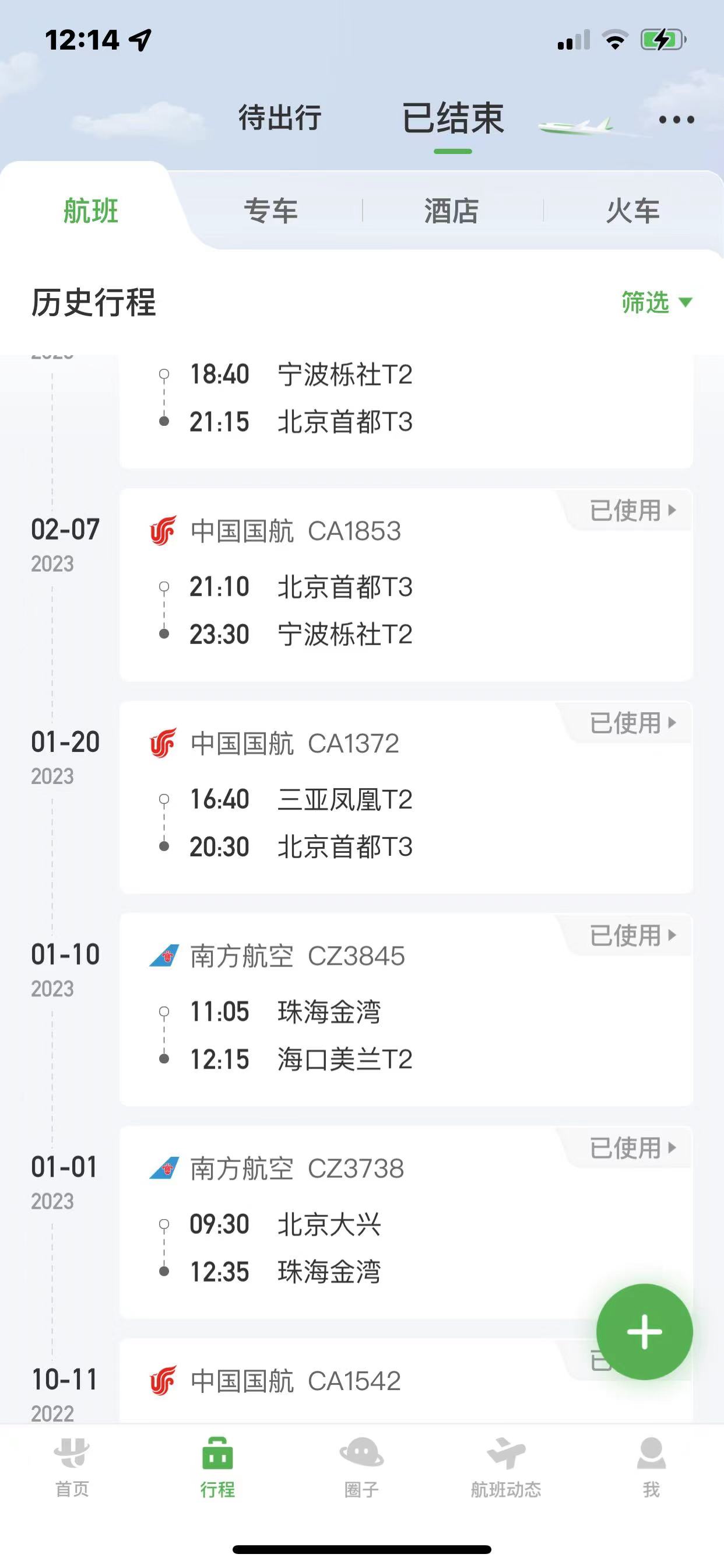Viewport: 724px width, 1568px height.
Task: Tap Air China logo on CA1853
Action: click(x=163, y=531)
